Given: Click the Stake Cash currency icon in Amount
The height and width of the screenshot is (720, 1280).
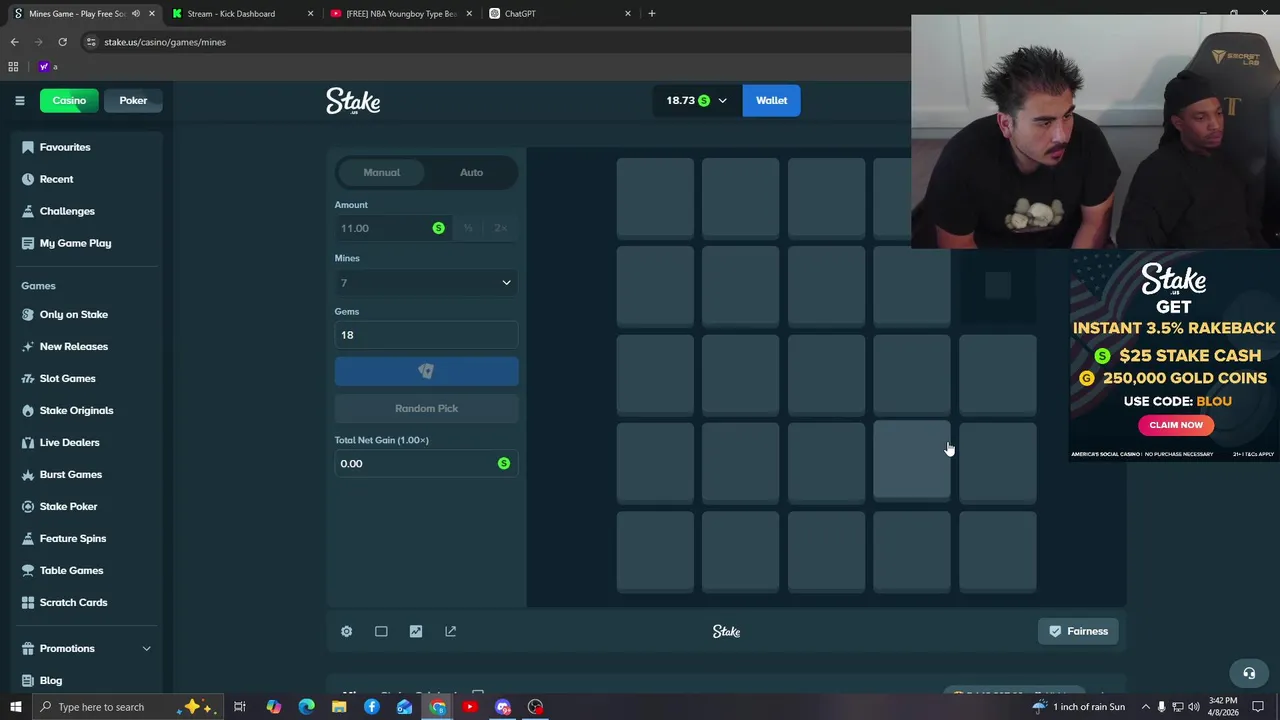Looking at the screenshot, I should 438,228.
